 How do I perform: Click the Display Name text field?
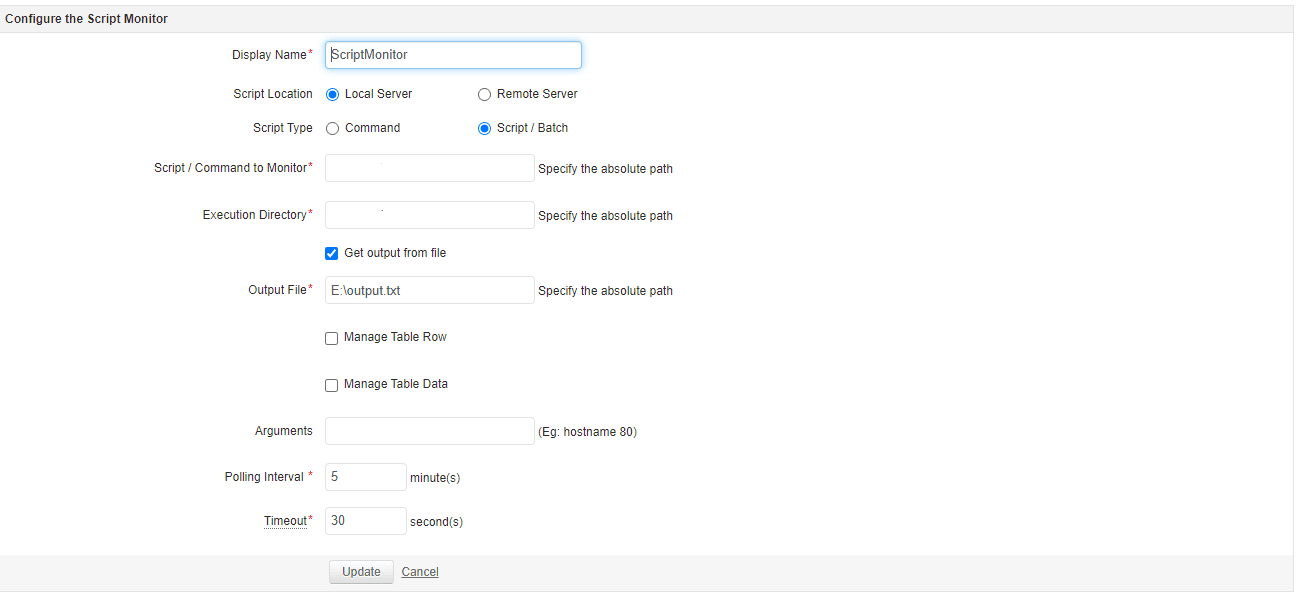[453, 55]
